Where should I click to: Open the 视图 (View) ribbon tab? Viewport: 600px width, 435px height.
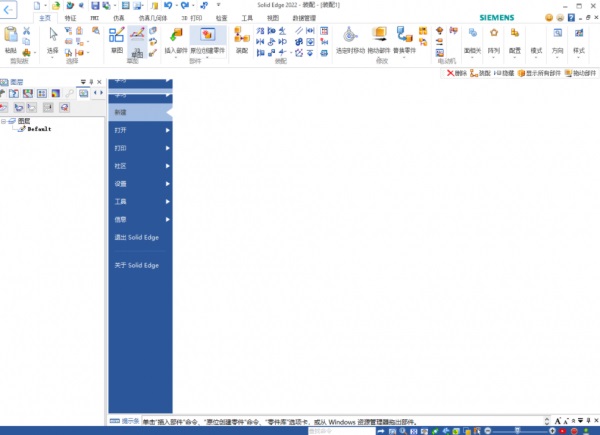(273, 18)
